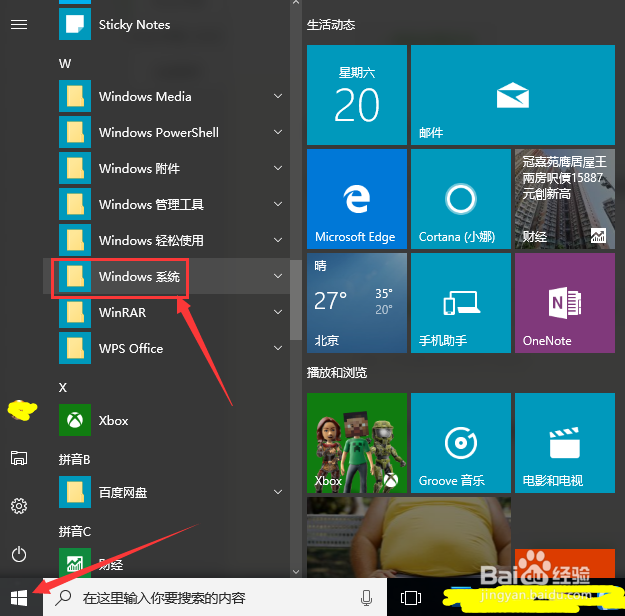
Task: Expand the Windows 管理工具 chevron
Action: [278, 204]
